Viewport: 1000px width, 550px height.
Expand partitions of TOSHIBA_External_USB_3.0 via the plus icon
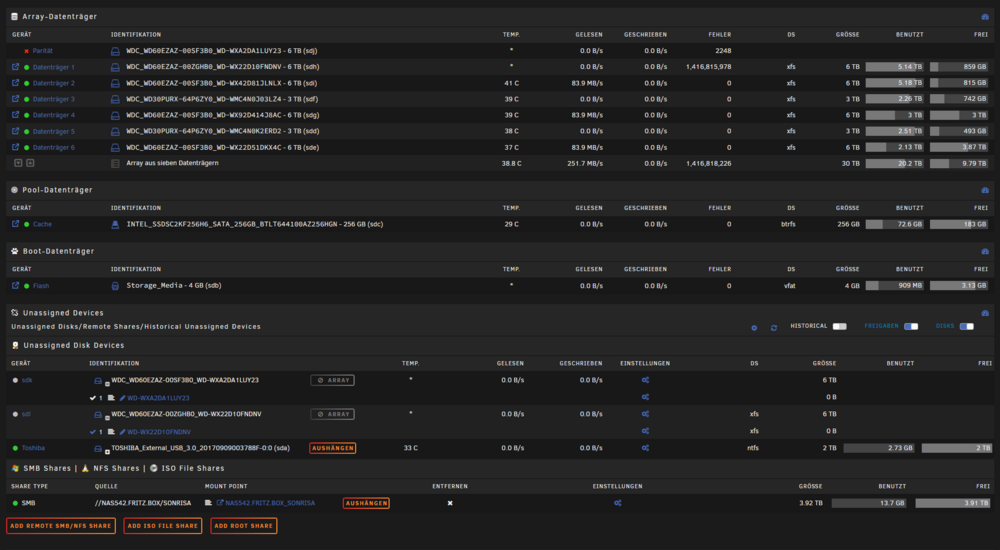(x=107, y=452)
